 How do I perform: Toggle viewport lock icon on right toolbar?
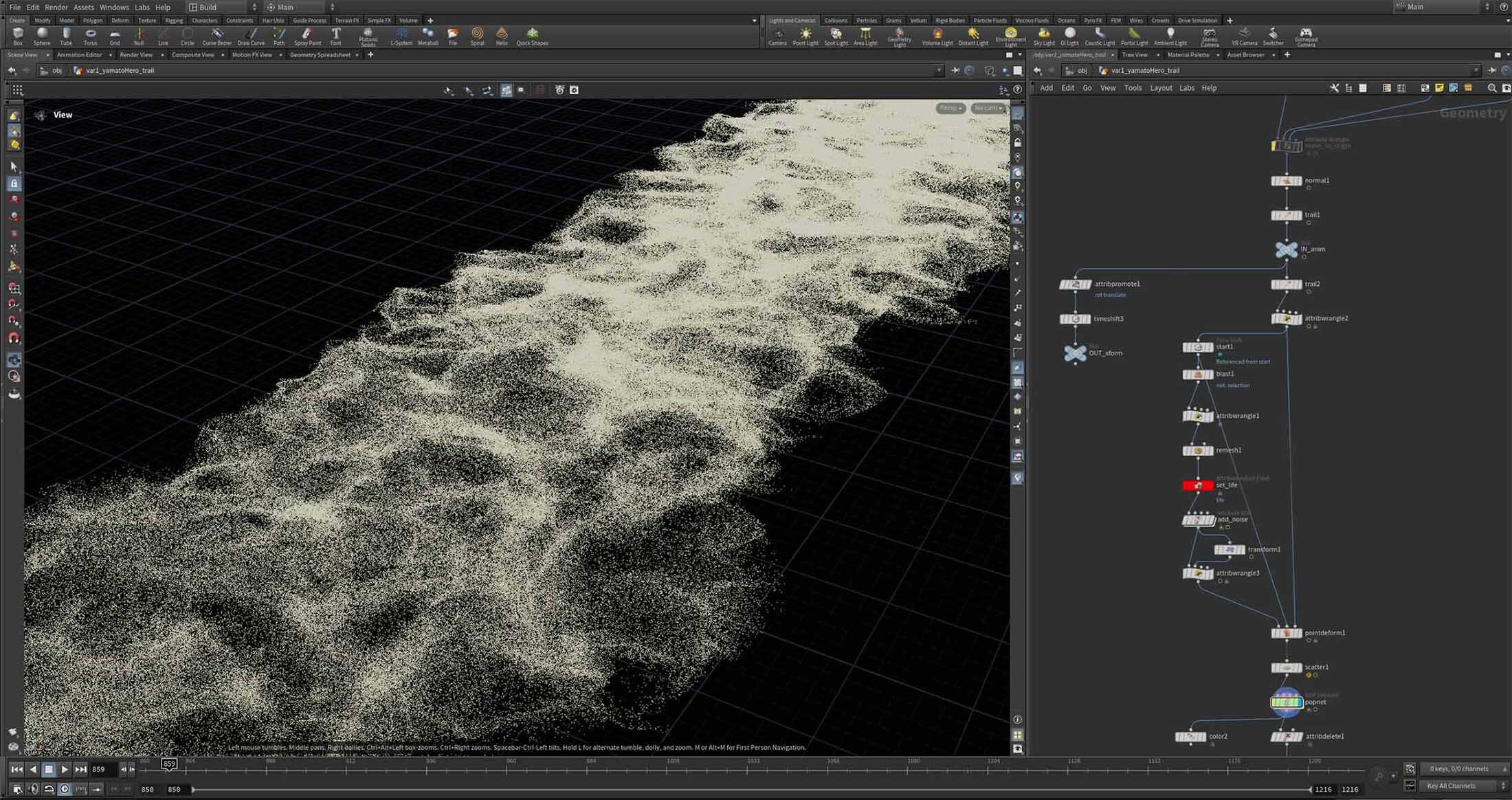click(x=1018, y=143)
